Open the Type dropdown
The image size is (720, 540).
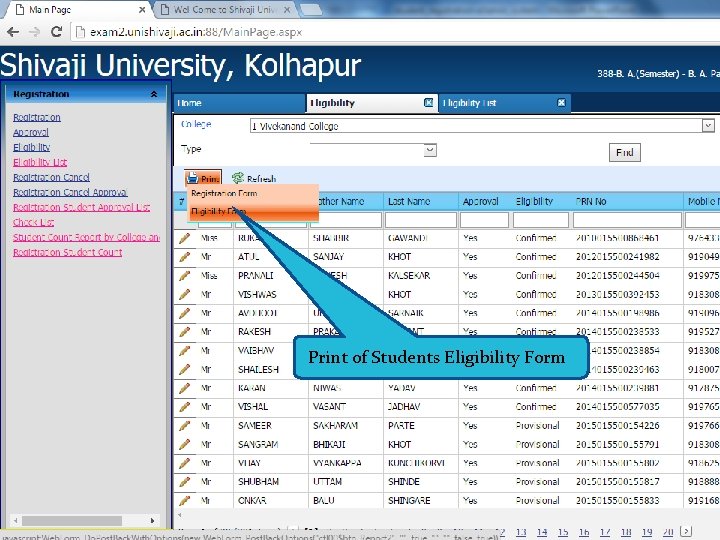coord(430,150)
